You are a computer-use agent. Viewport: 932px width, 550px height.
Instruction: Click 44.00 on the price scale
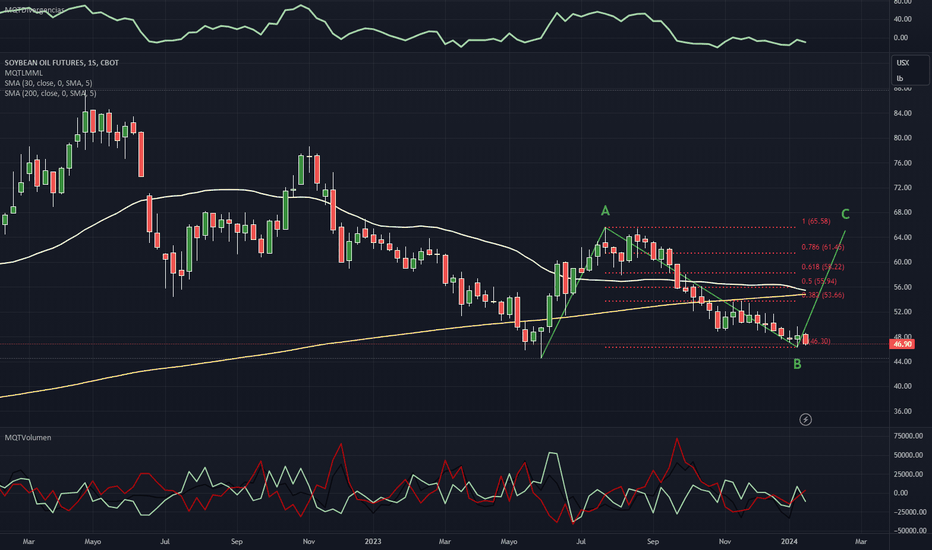(x=902, y=362)
